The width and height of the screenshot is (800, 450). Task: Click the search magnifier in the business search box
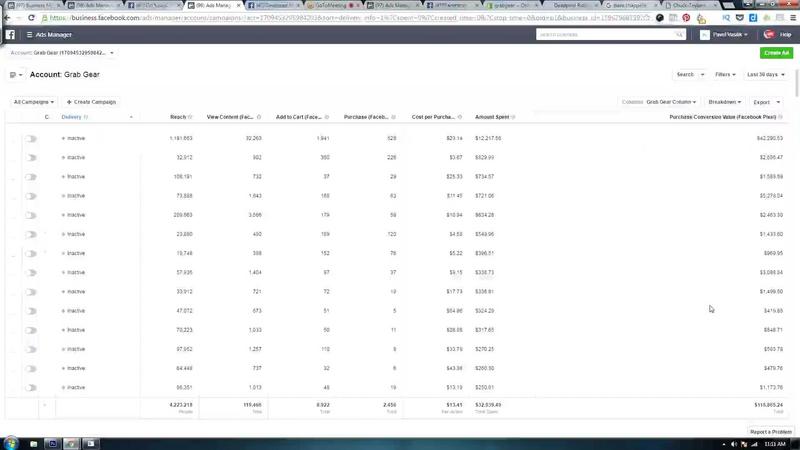679,35
